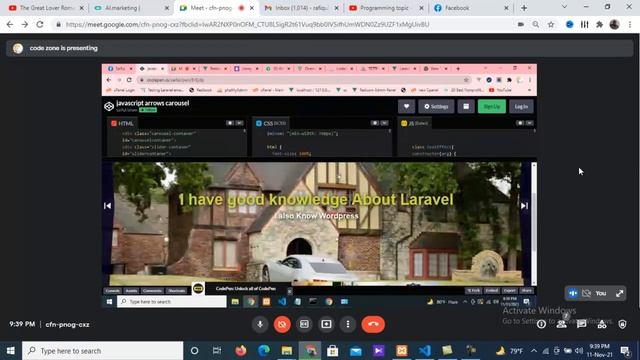The image size is (640, 360).
Task: Toggle captions in the Meet toolbar
Action: point(304,324)
